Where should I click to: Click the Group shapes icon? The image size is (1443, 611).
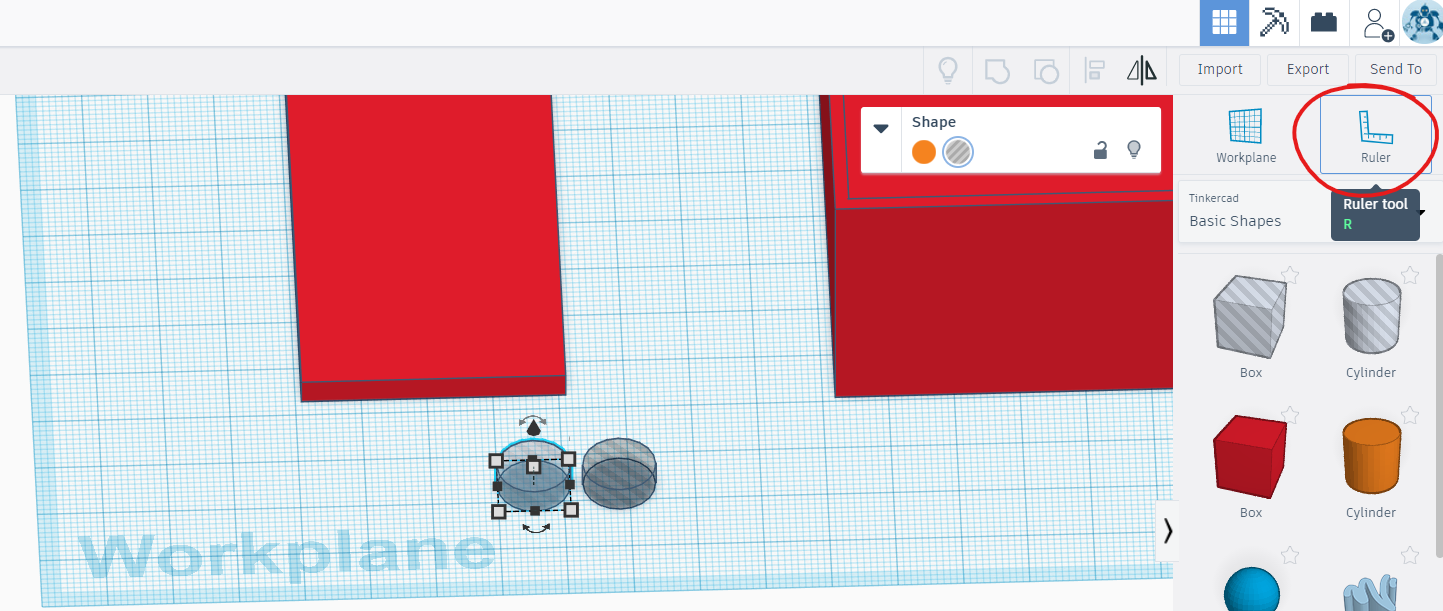click(x=996, y=70)
